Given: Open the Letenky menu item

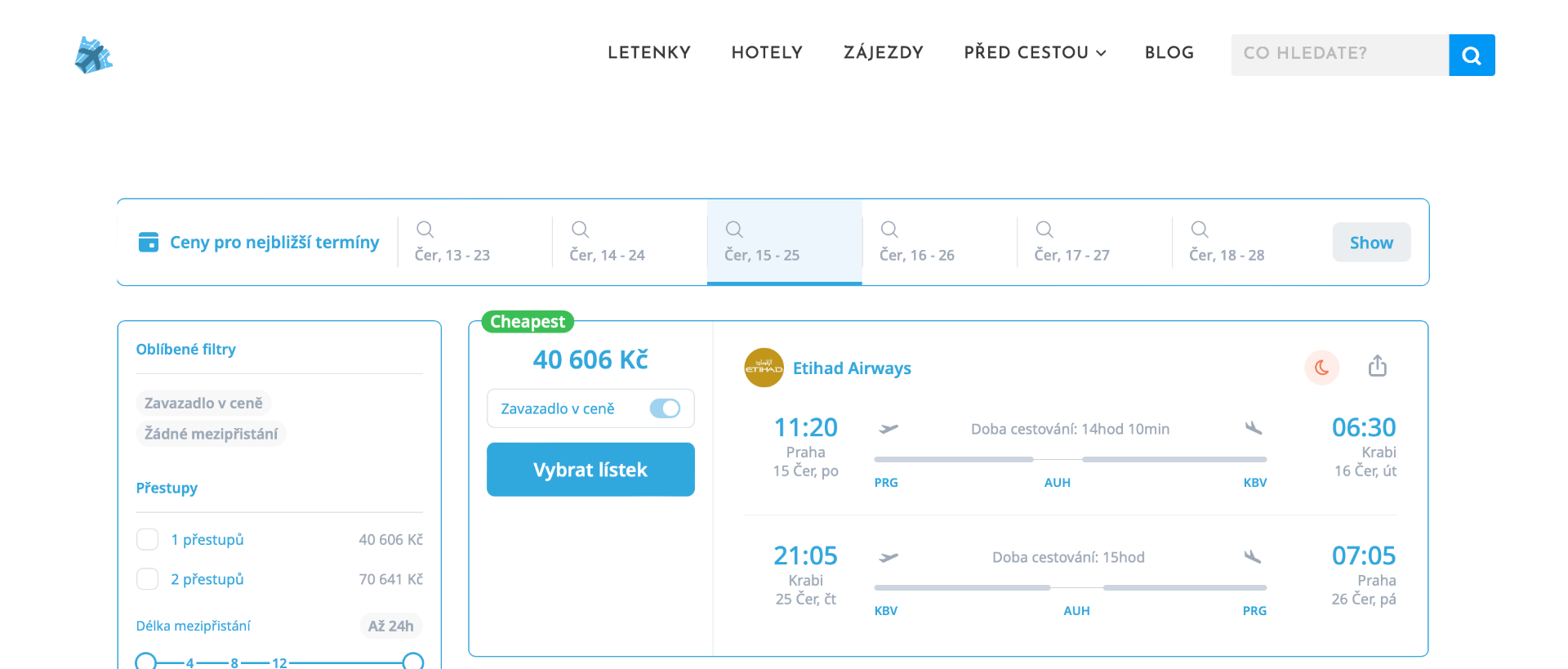Looking at the screenshot, I should [649, 53].
